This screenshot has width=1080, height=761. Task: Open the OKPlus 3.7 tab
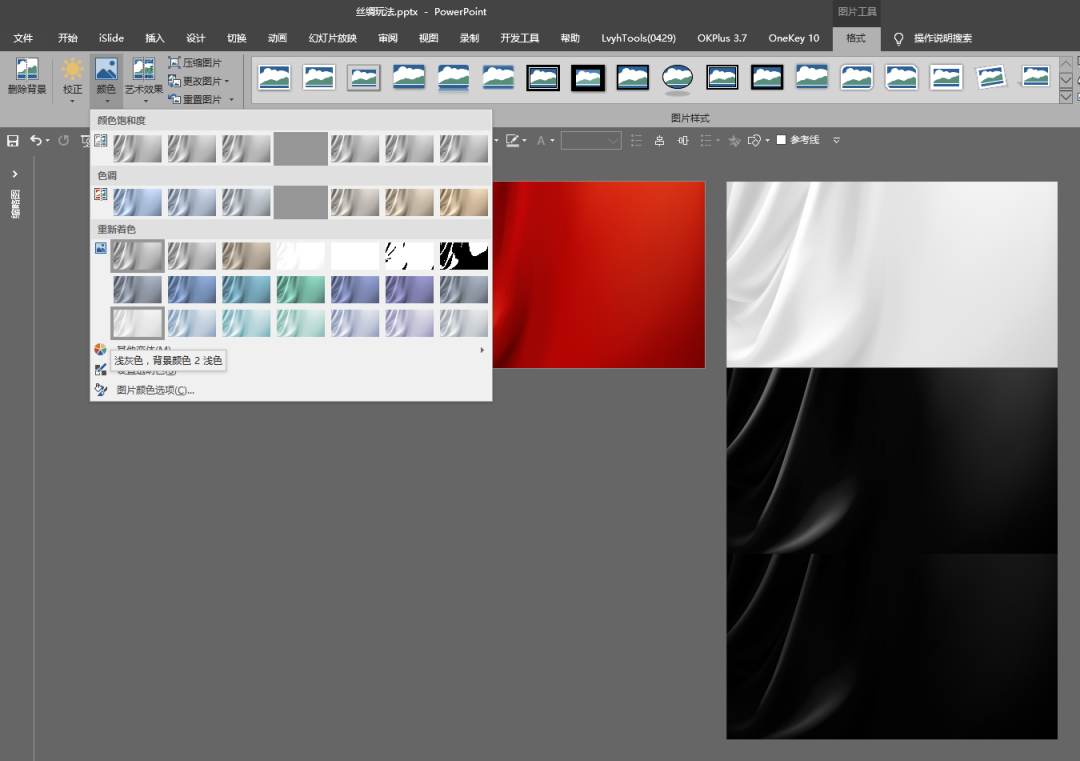(x=721, y=39)
